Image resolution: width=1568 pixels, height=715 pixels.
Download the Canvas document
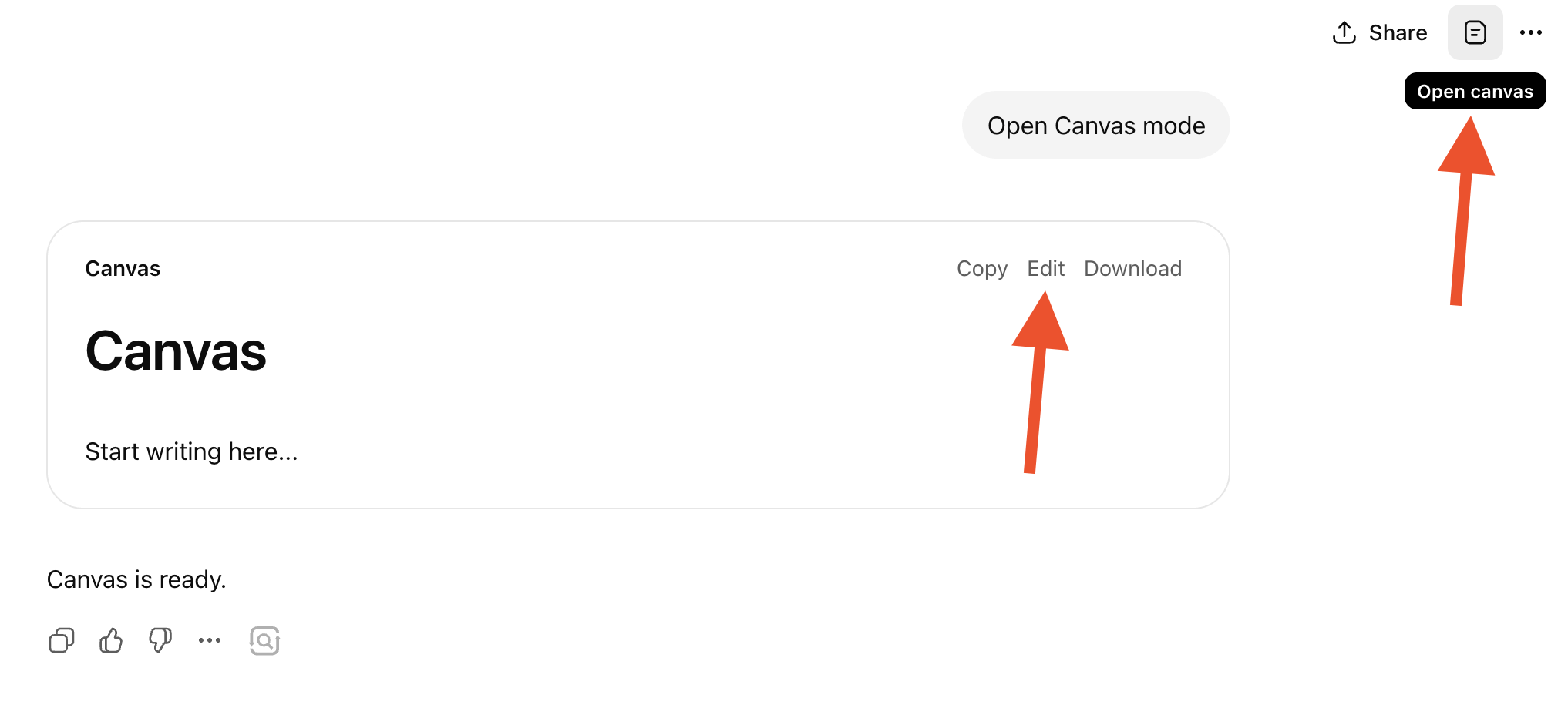click(x=1132, y=268)
